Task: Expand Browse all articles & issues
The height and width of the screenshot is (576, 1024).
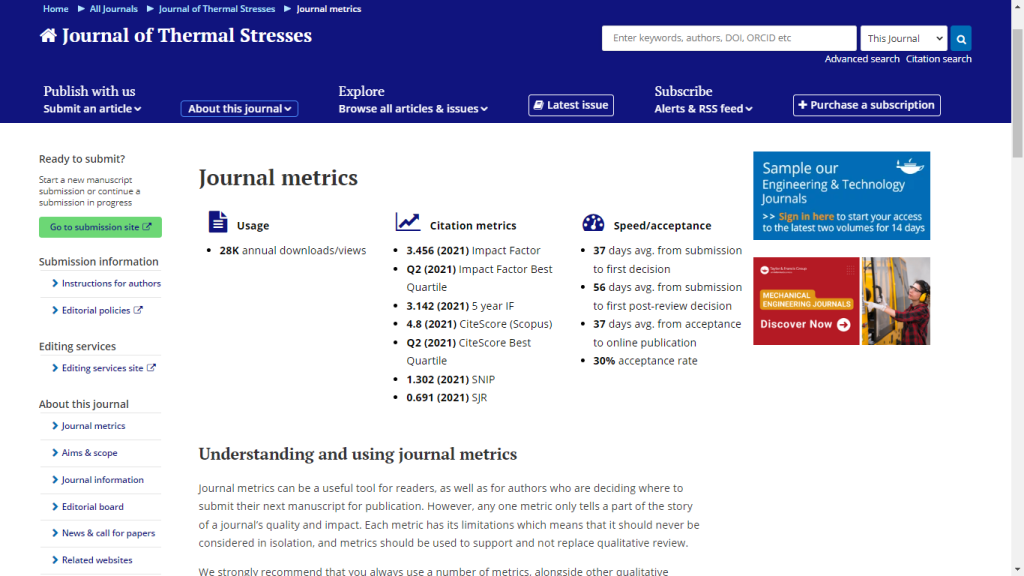Action: (413, 108)
